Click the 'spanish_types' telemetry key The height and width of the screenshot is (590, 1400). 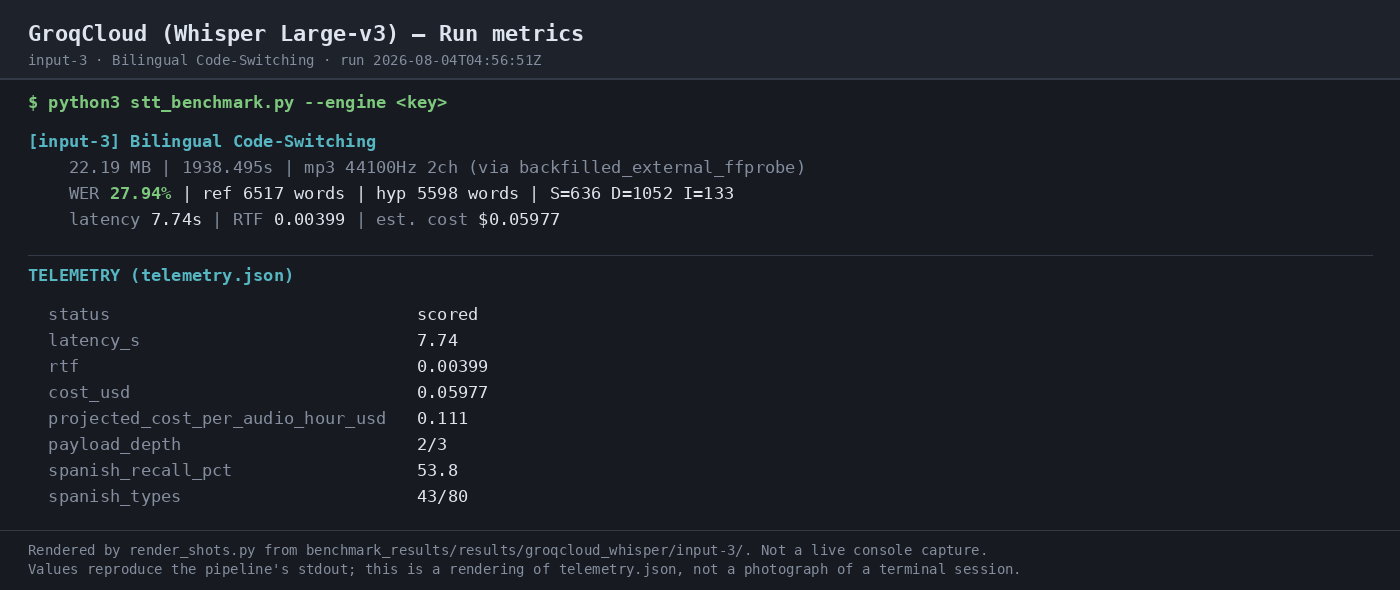tap(115, 497)
